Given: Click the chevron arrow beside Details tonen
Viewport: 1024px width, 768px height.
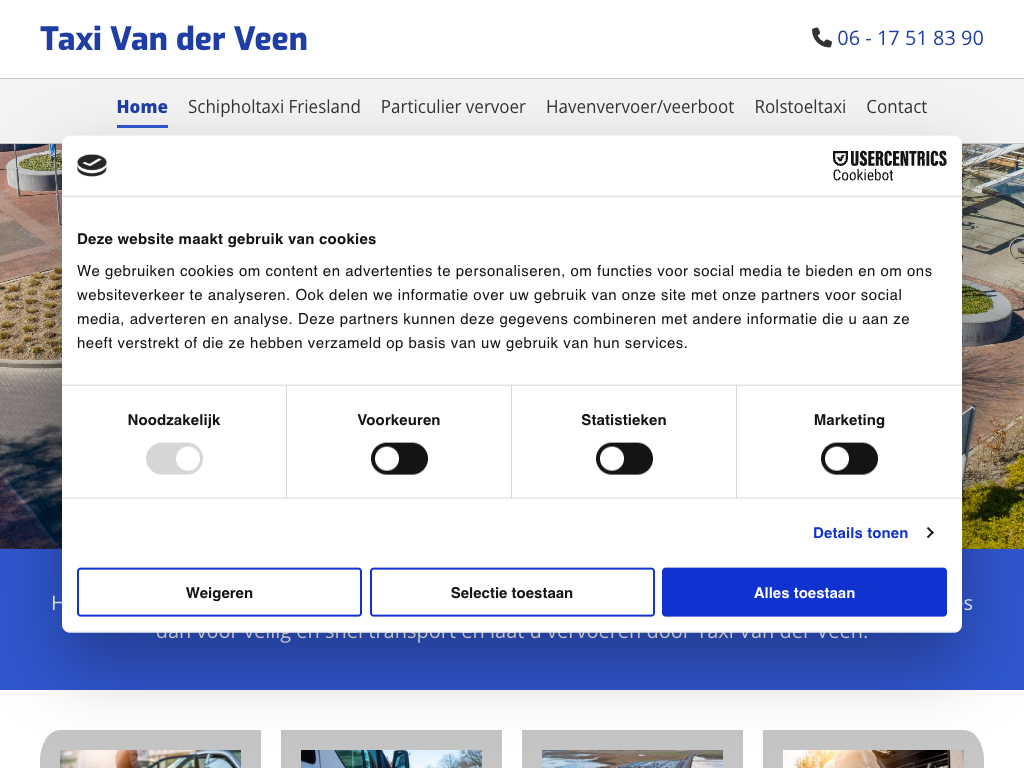Looking at the screenshot, I should point(930,533).
